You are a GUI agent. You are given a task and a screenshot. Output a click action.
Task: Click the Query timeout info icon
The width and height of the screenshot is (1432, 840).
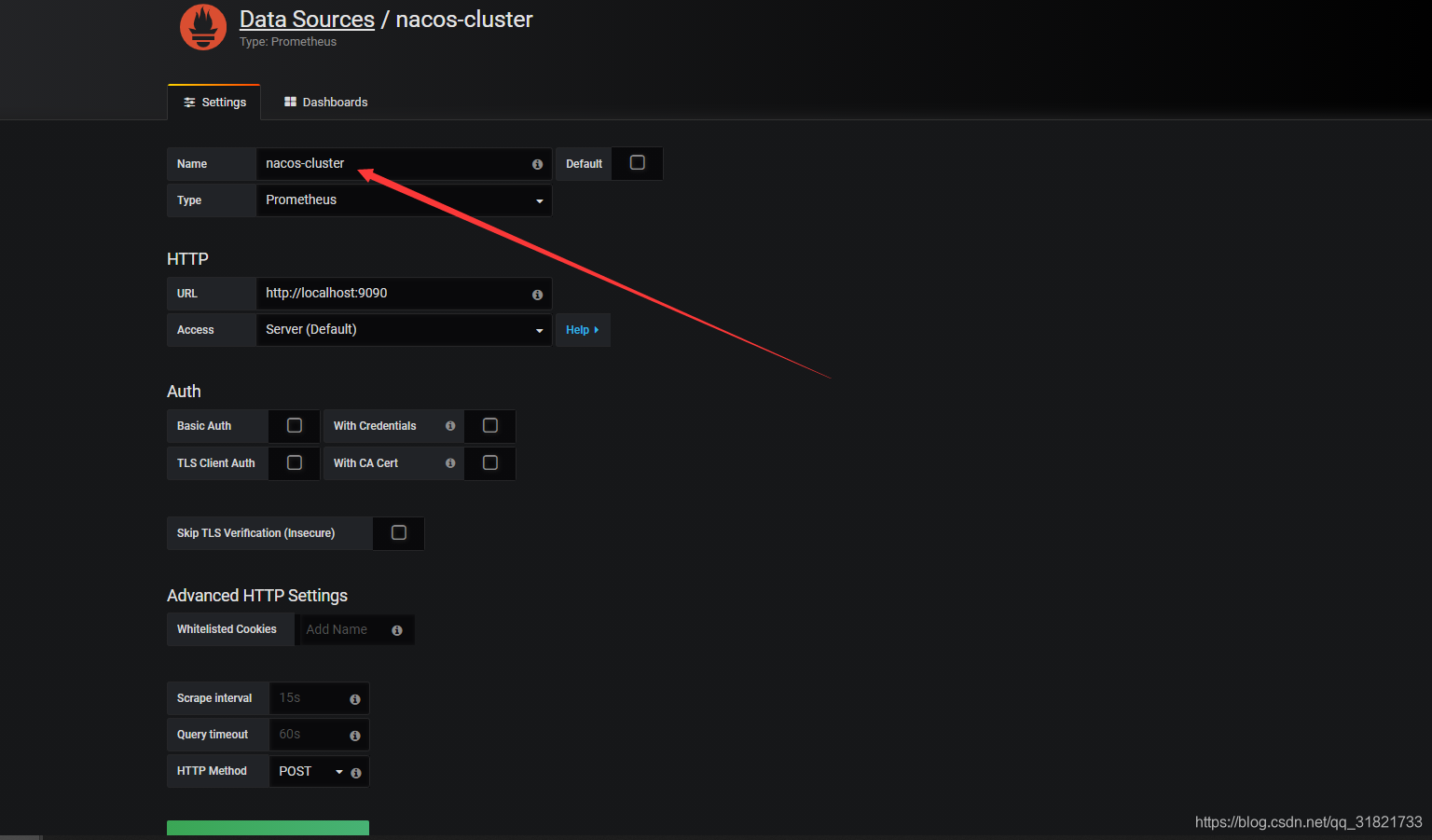(355, 736)
